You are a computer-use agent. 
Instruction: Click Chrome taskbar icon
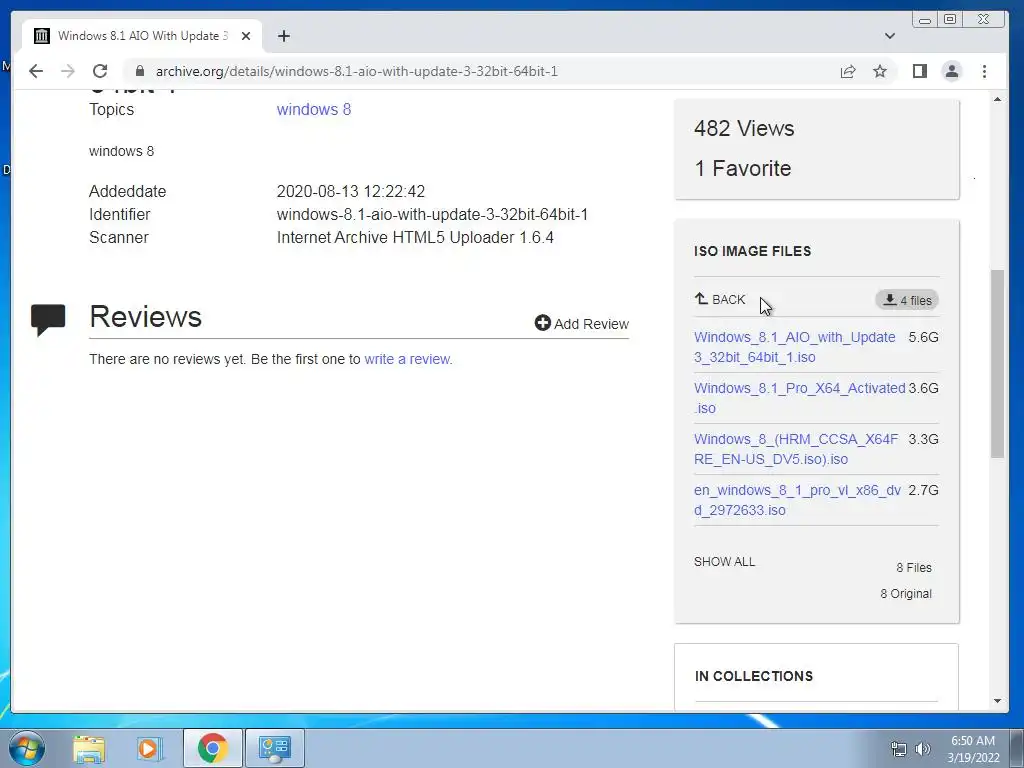pyautogui.click(x=212, y=748)
